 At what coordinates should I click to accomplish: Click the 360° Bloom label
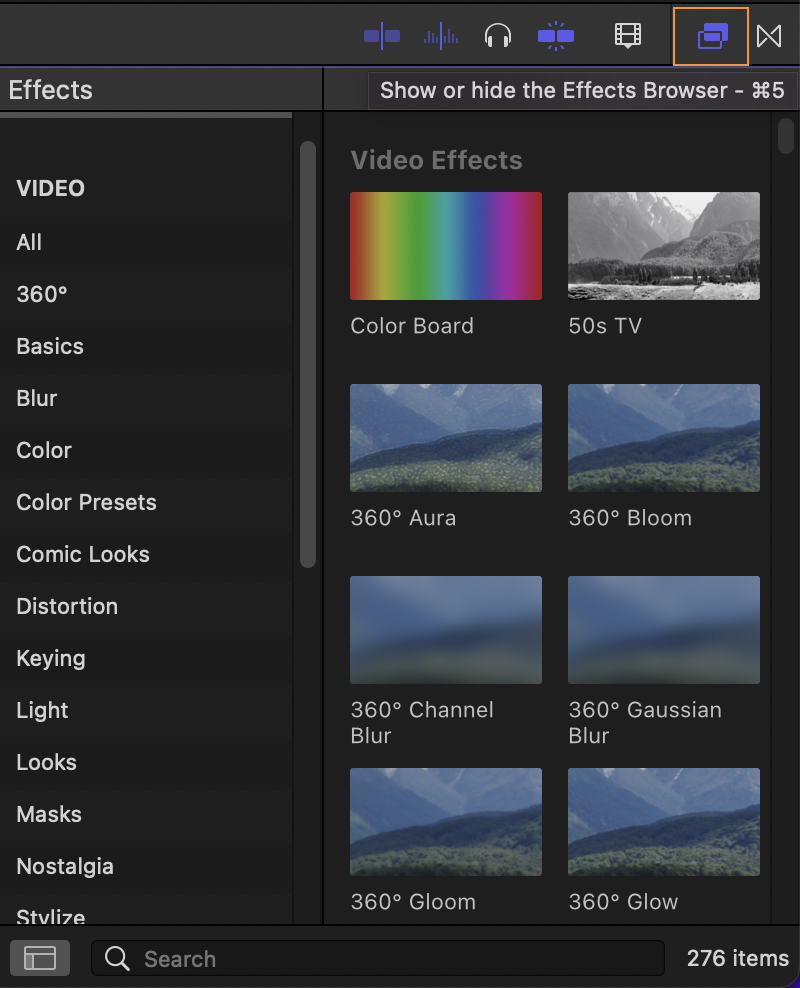[630, 518]
